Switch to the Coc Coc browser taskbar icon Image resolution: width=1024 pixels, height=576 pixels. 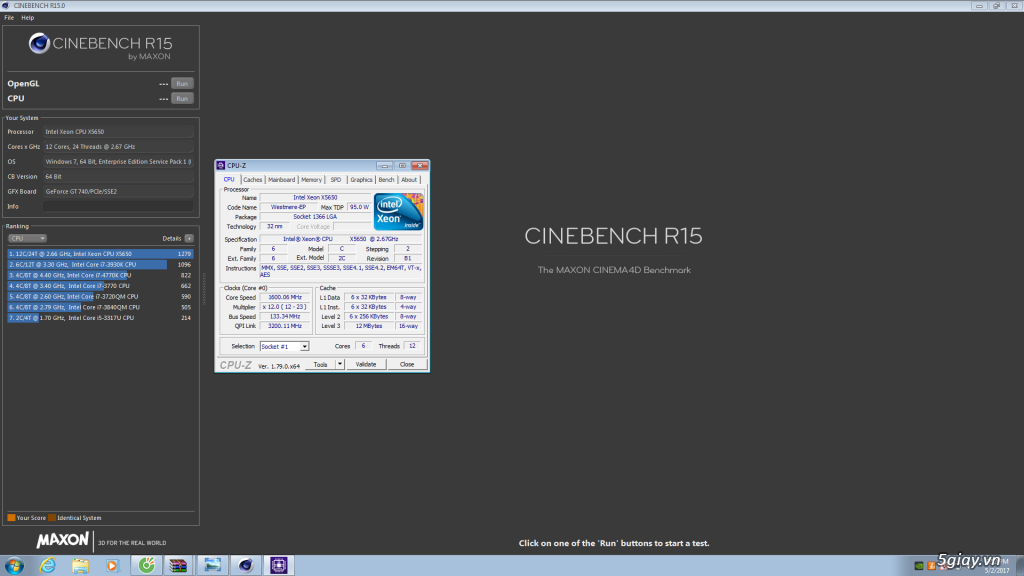coord(146,565)
